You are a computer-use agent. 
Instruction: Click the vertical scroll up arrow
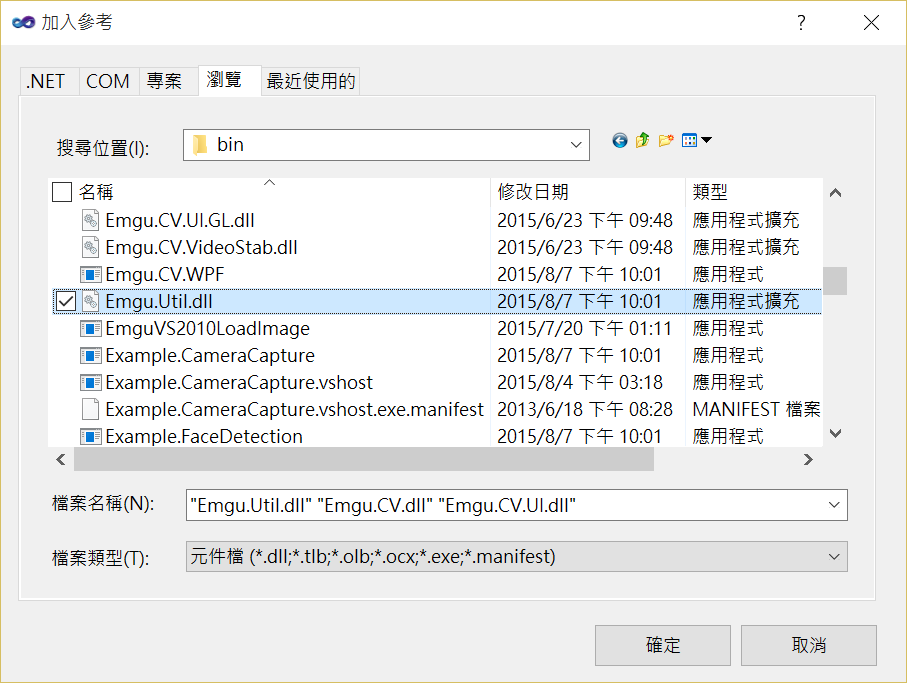coord(835,193)
